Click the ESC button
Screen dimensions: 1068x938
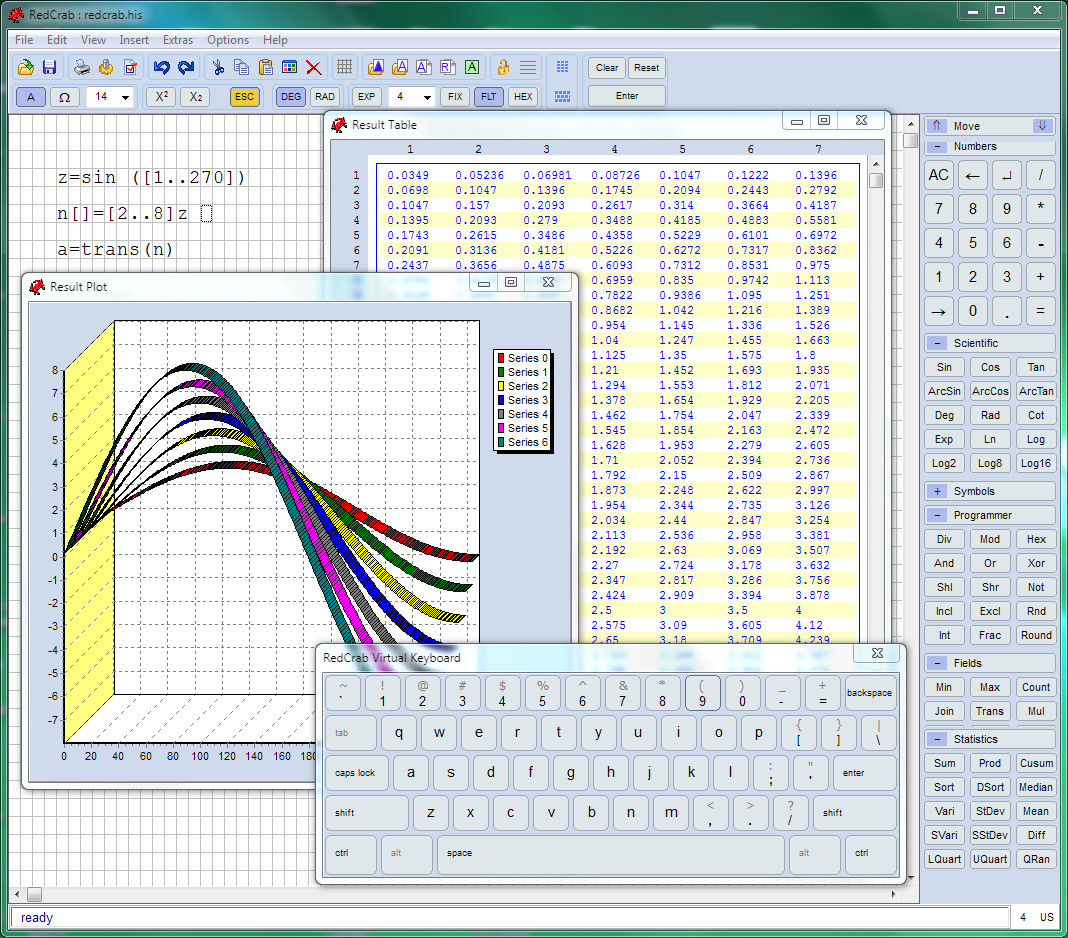(245, 97)
